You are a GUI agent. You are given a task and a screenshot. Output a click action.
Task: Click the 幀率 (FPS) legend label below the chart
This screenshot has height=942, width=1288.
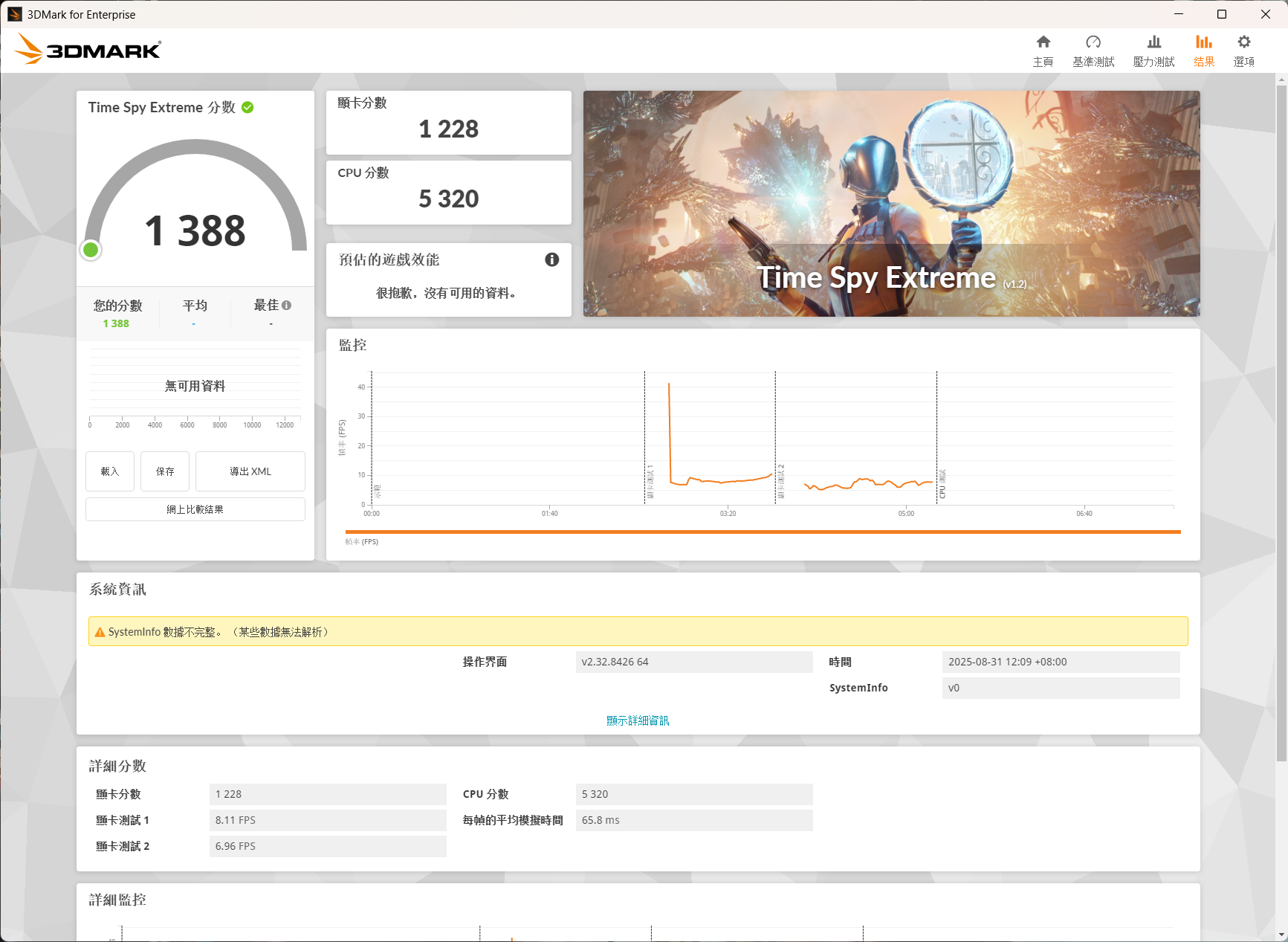point(362,542)
